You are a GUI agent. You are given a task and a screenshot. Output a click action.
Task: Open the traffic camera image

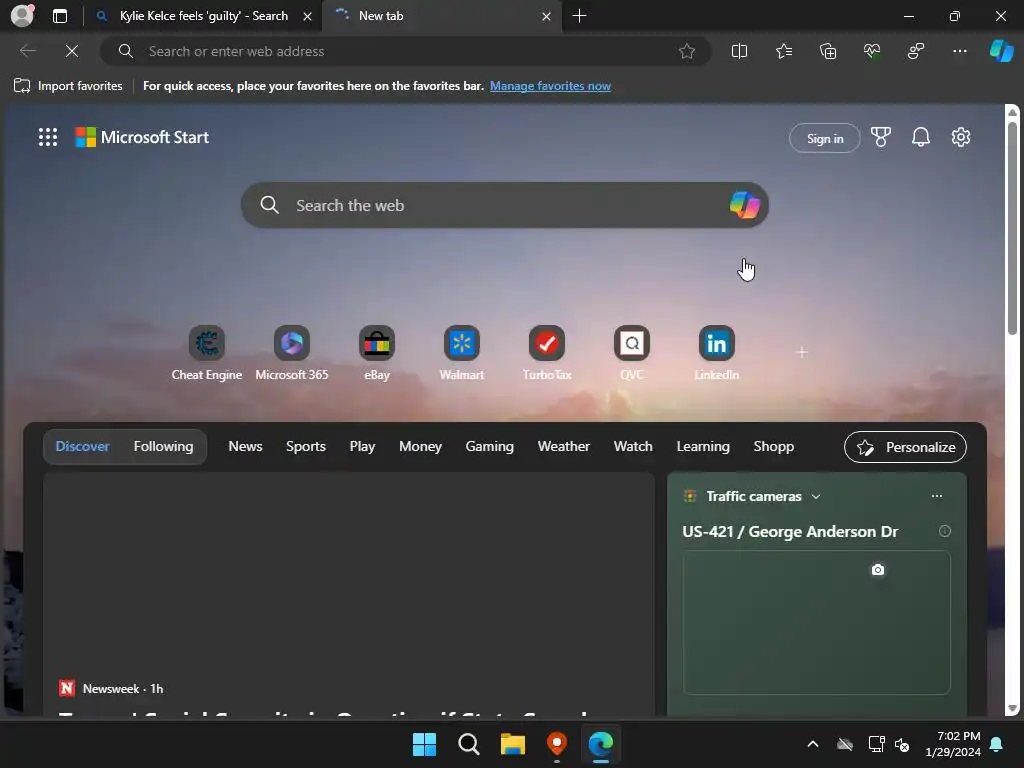[816, 622]
